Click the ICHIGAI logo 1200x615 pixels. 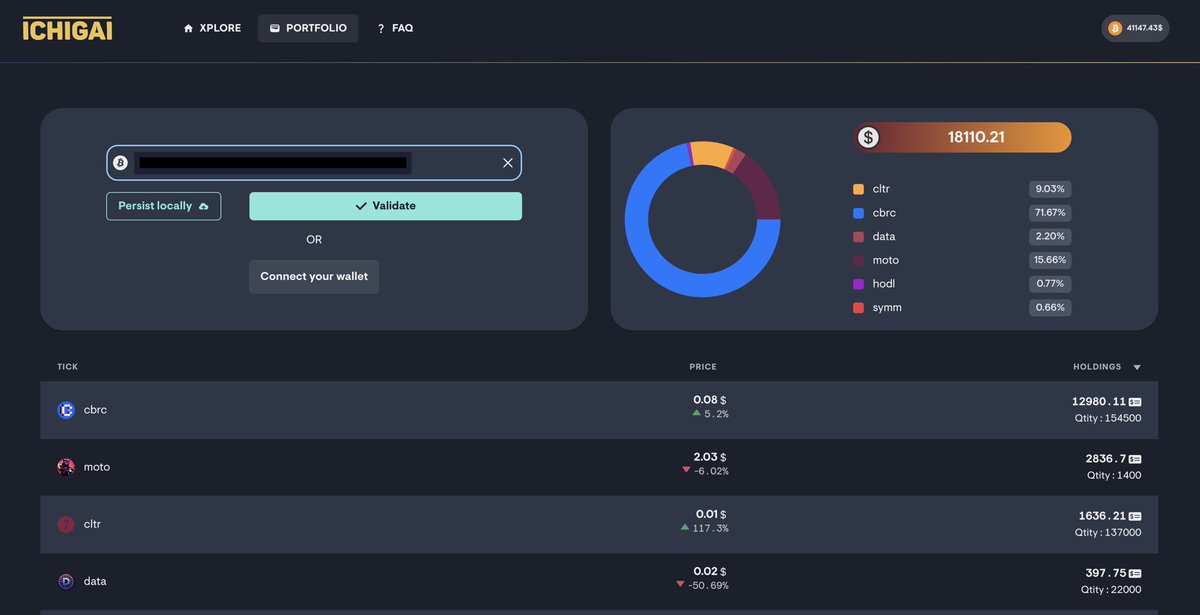pos(67,28)
